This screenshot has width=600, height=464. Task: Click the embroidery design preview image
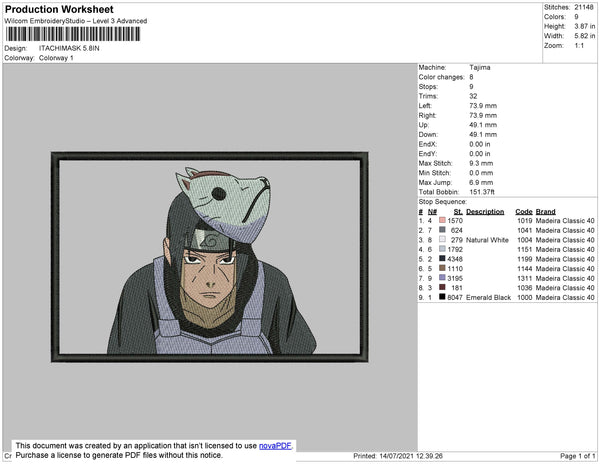click(x=210, y=257)
